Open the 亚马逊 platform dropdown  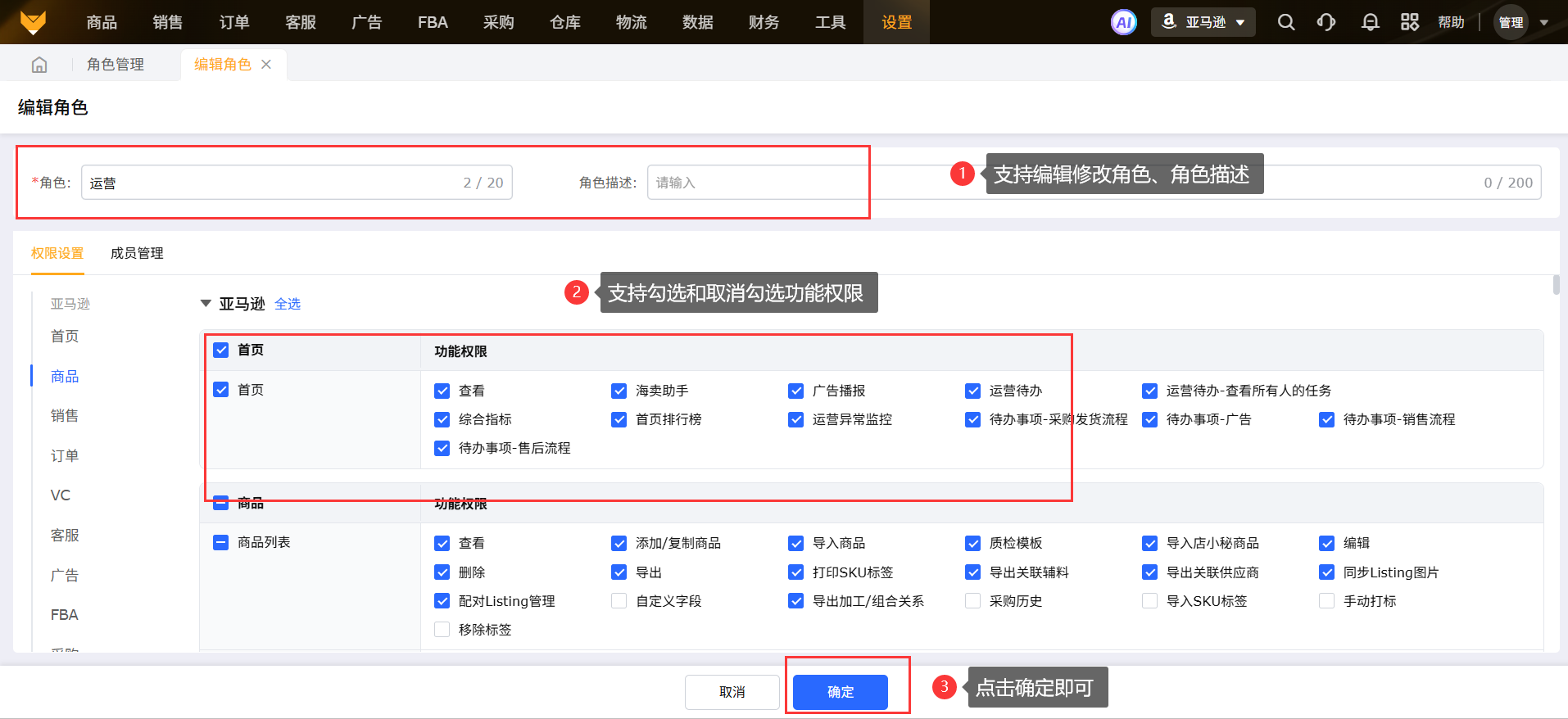1203,22
